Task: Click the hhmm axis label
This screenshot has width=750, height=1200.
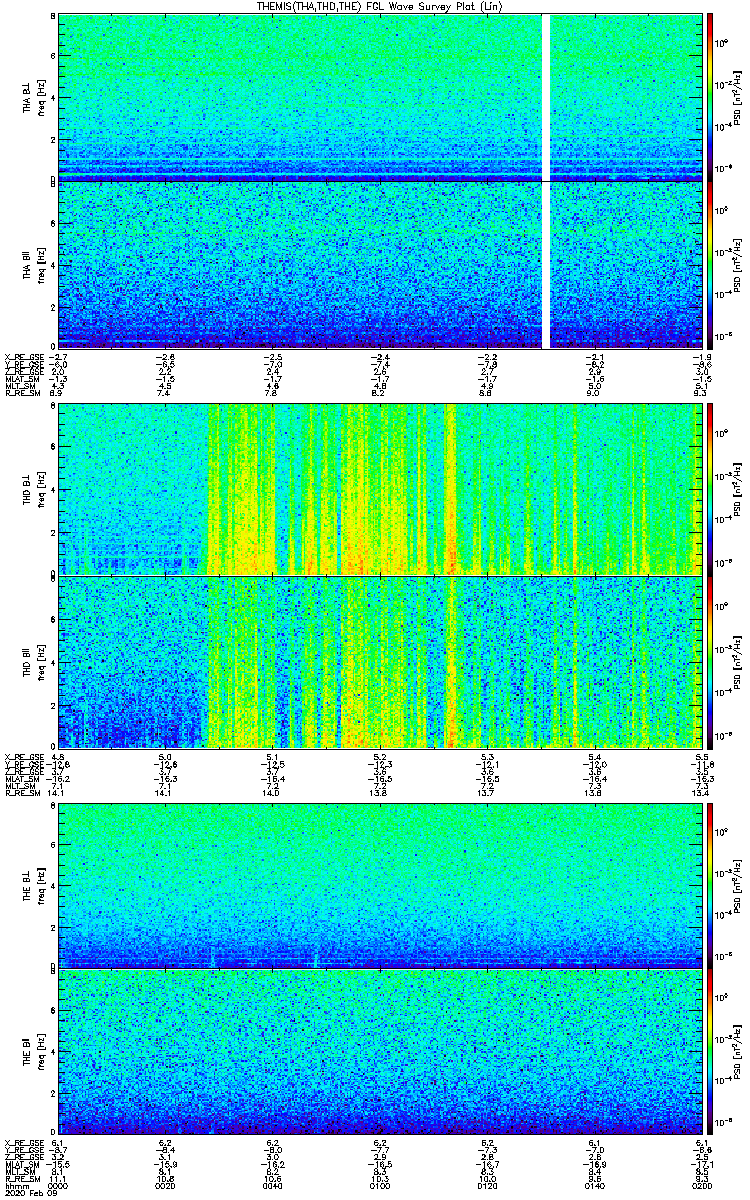Action: [15, 1186]
